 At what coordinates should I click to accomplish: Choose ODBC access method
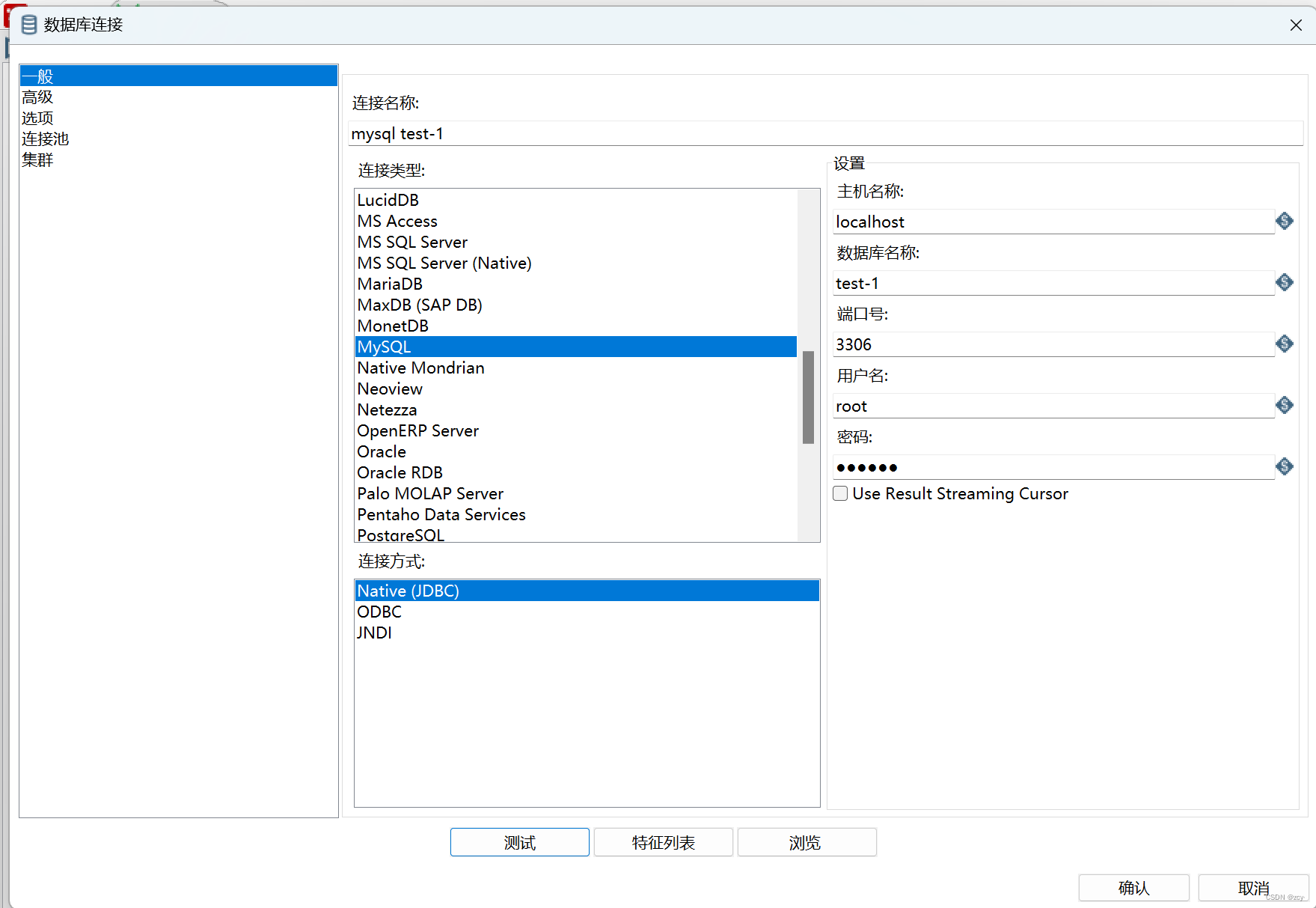click(587, 612)
